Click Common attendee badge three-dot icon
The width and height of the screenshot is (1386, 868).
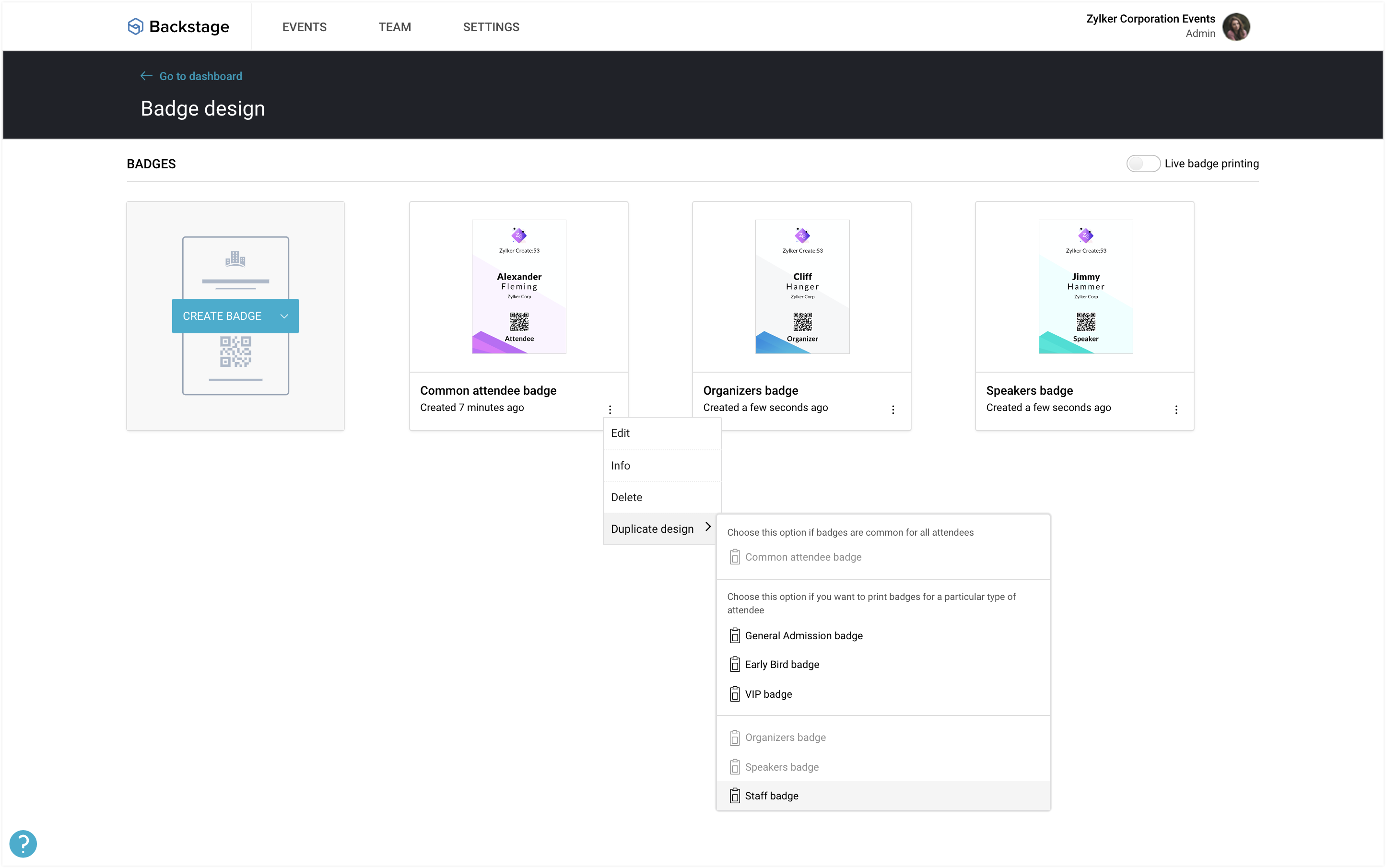(x=610, y=410)
